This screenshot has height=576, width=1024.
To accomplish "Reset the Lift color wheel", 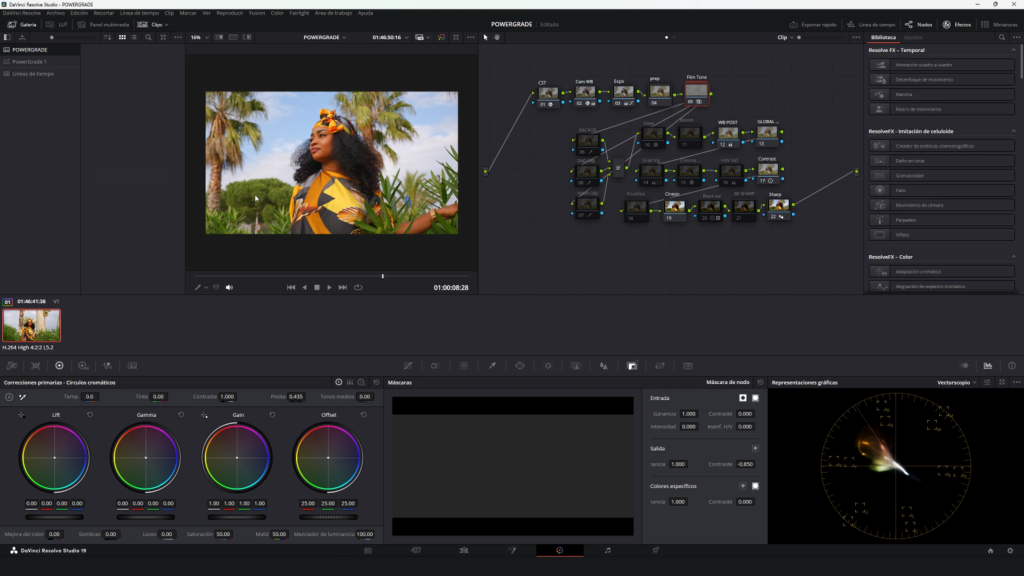I will point(90,415).
